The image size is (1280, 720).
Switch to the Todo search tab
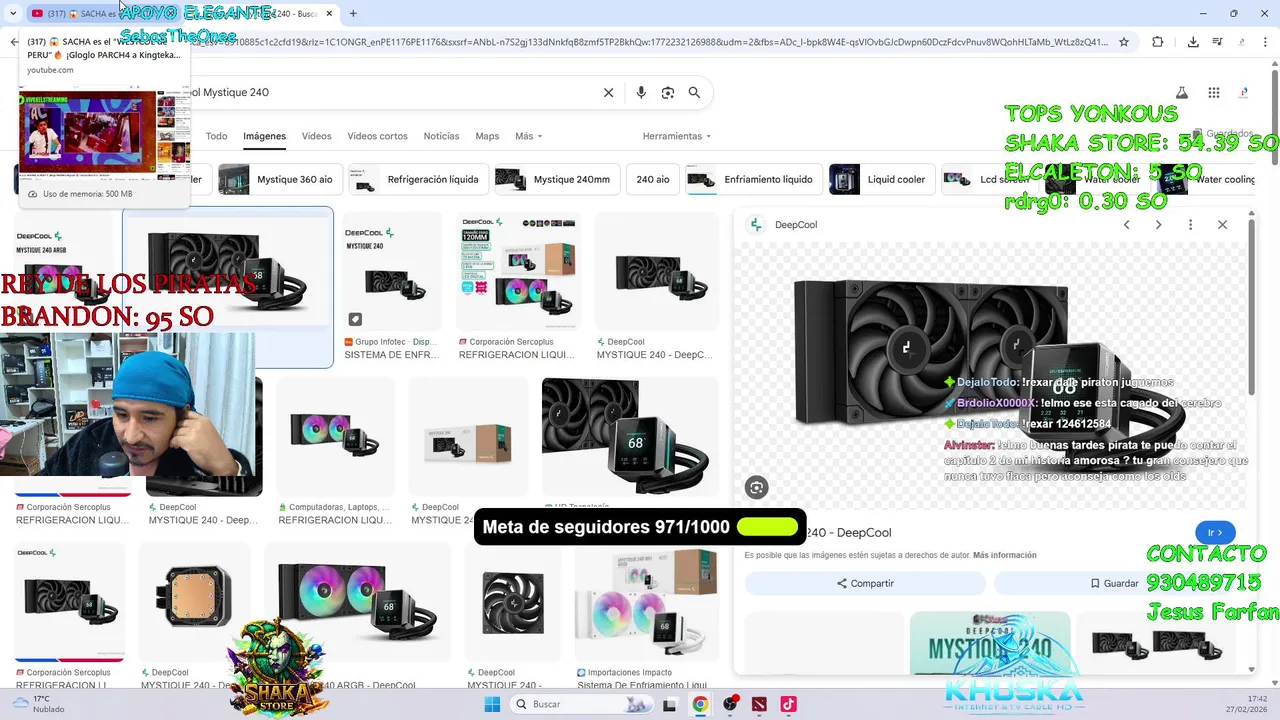tap(217, 136)
